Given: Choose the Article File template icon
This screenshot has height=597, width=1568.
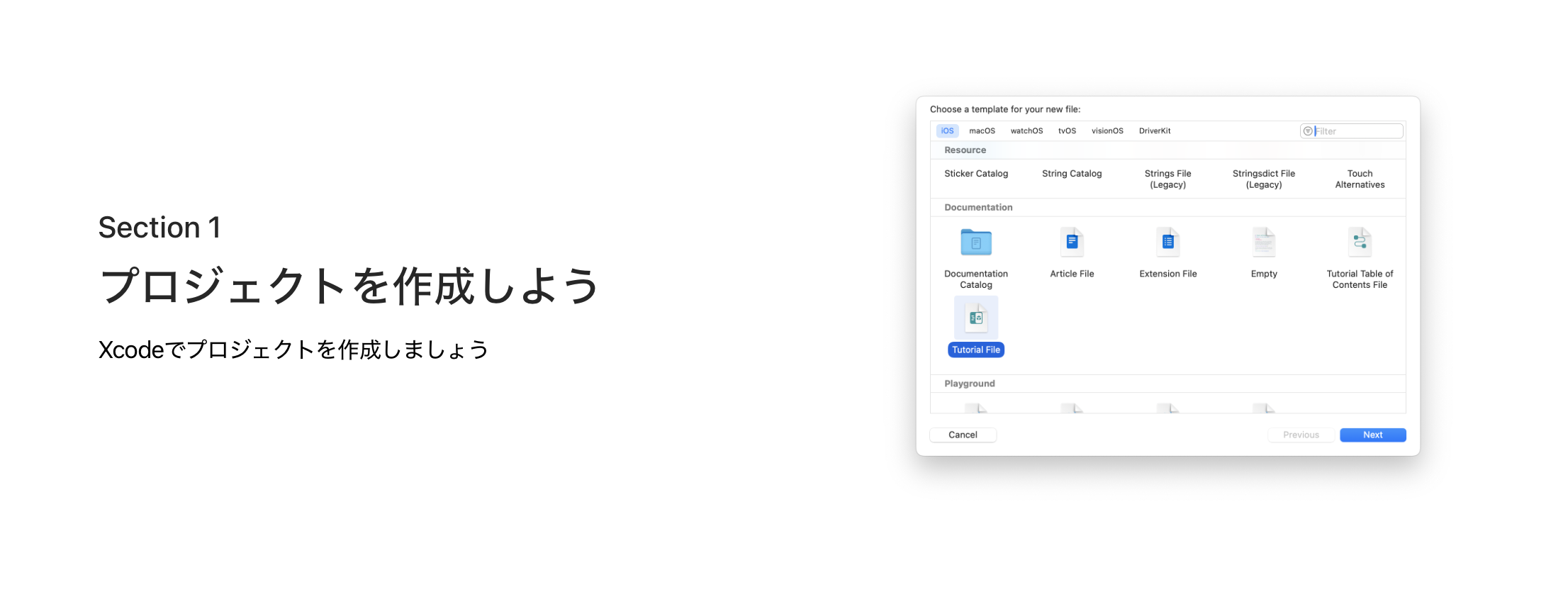Looking at the screenshot, I should pos(1072,242).
